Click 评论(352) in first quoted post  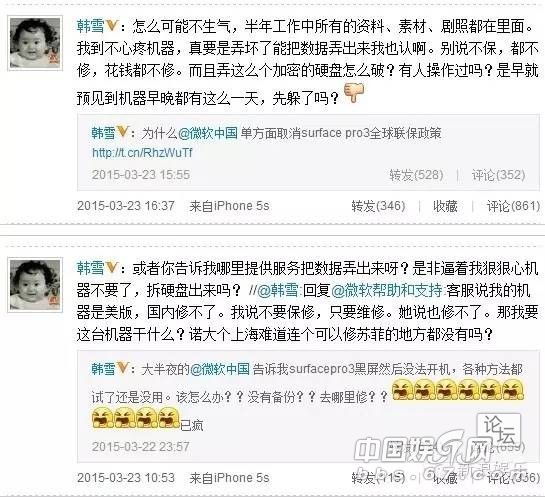[x=498, y=175]
